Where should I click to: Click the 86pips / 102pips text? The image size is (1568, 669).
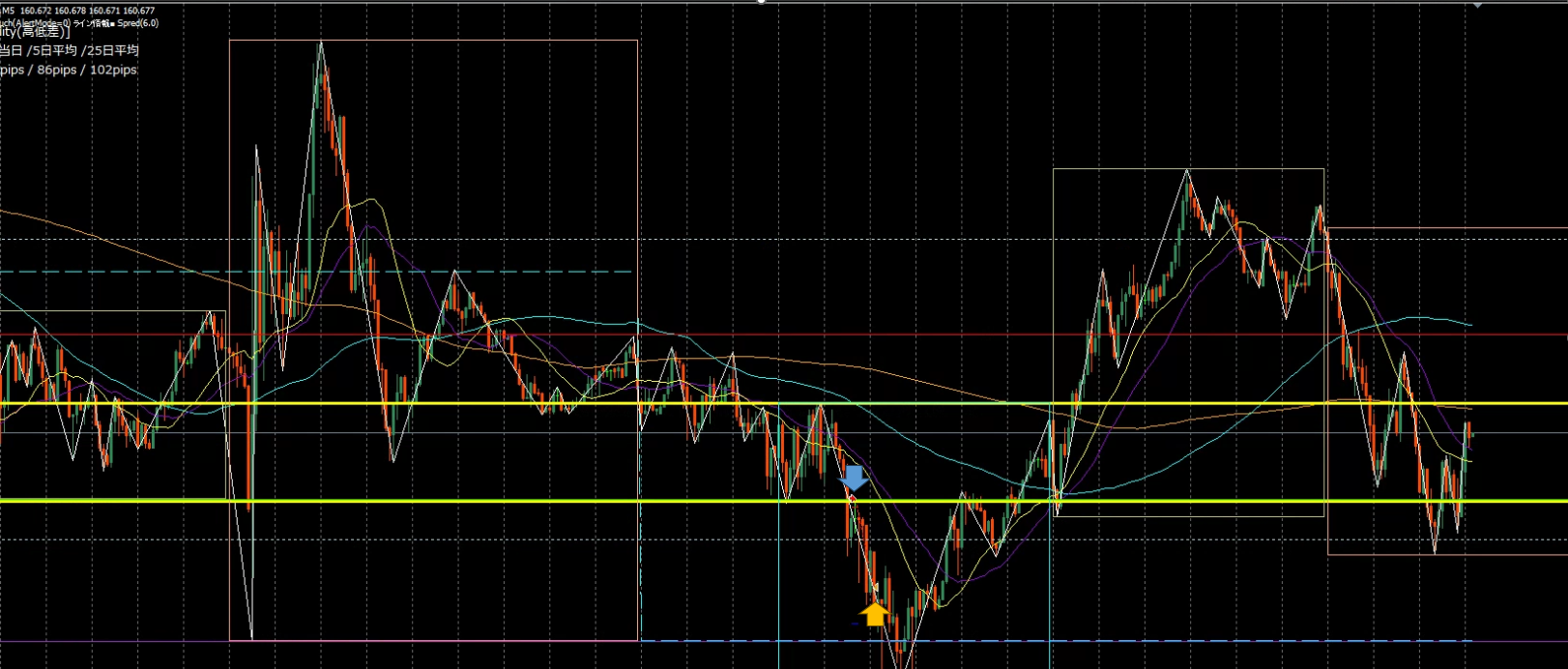click(x=87, y=70)
